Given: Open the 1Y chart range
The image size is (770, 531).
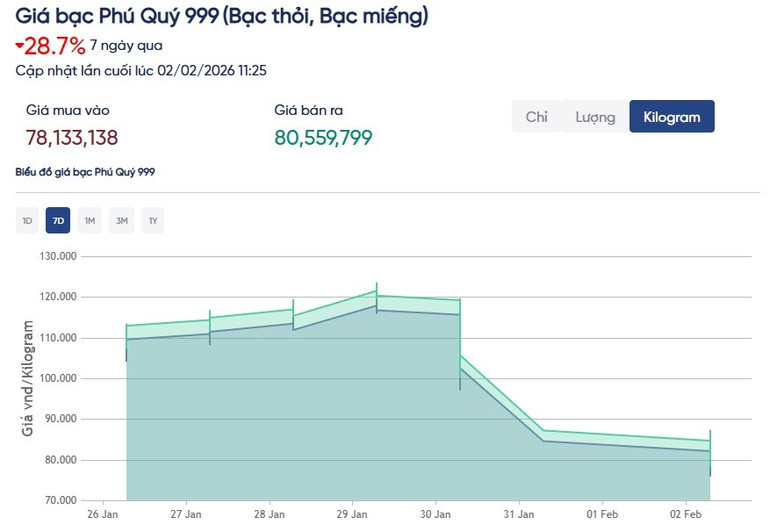Looking at the screenshot, I should pos(152,220).
